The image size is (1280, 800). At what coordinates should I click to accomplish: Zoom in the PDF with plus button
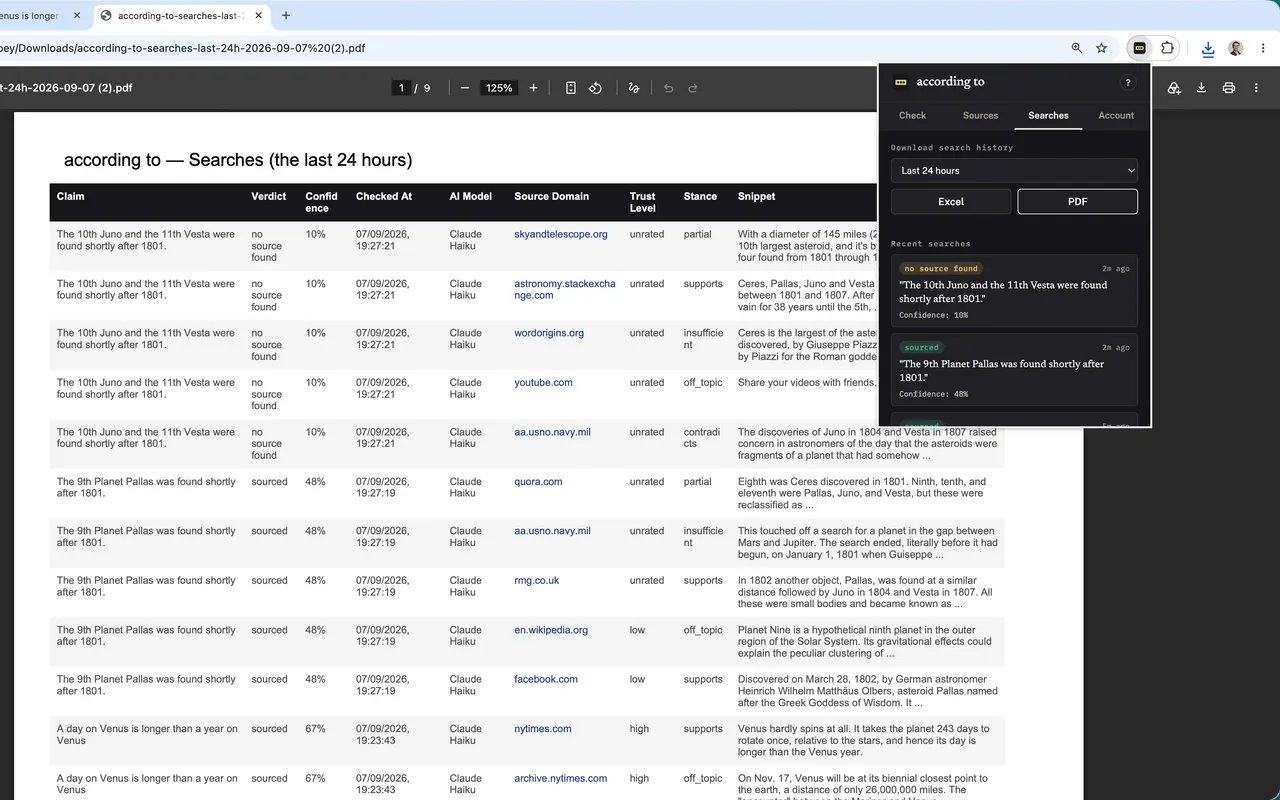pyautogui.click(x=533, y=88)
